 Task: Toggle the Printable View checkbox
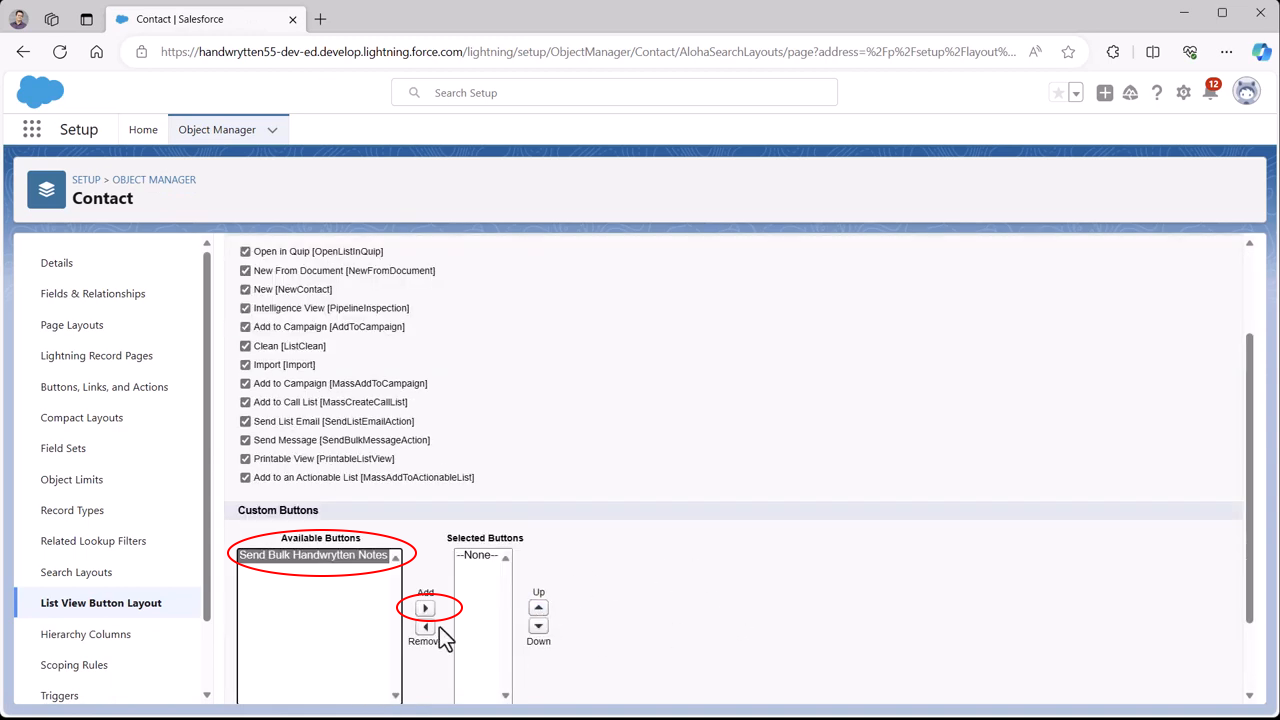tap(245, 459)
